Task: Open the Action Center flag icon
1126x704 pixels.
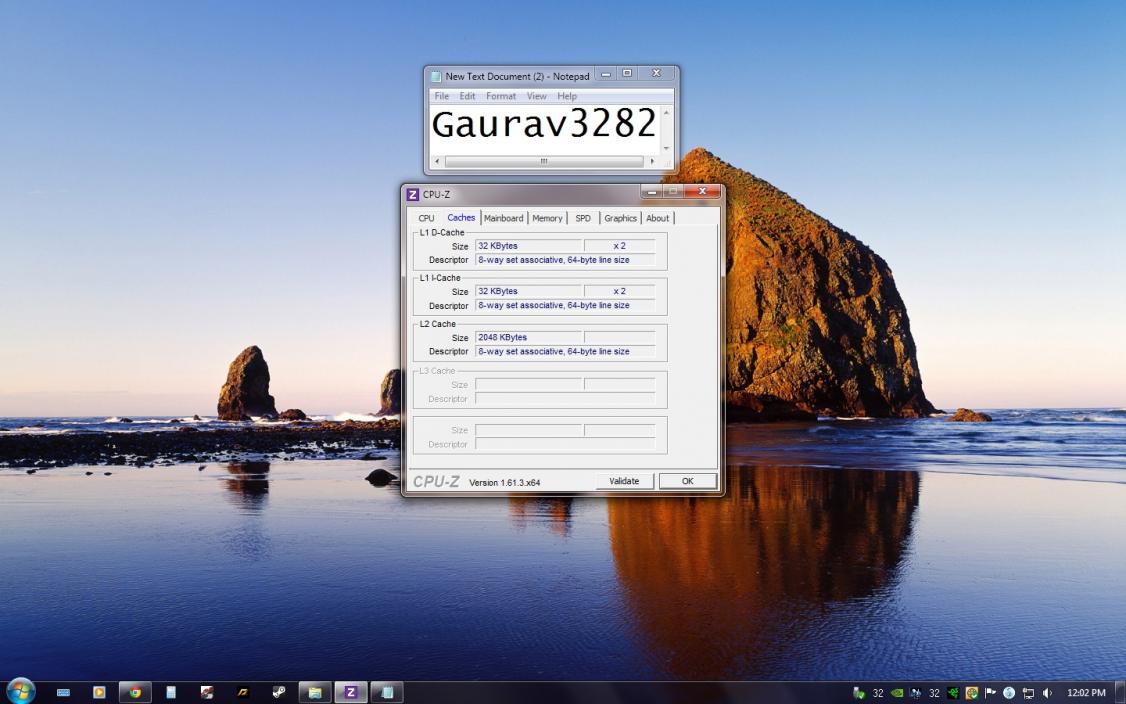Action: (x=990, y=693)
